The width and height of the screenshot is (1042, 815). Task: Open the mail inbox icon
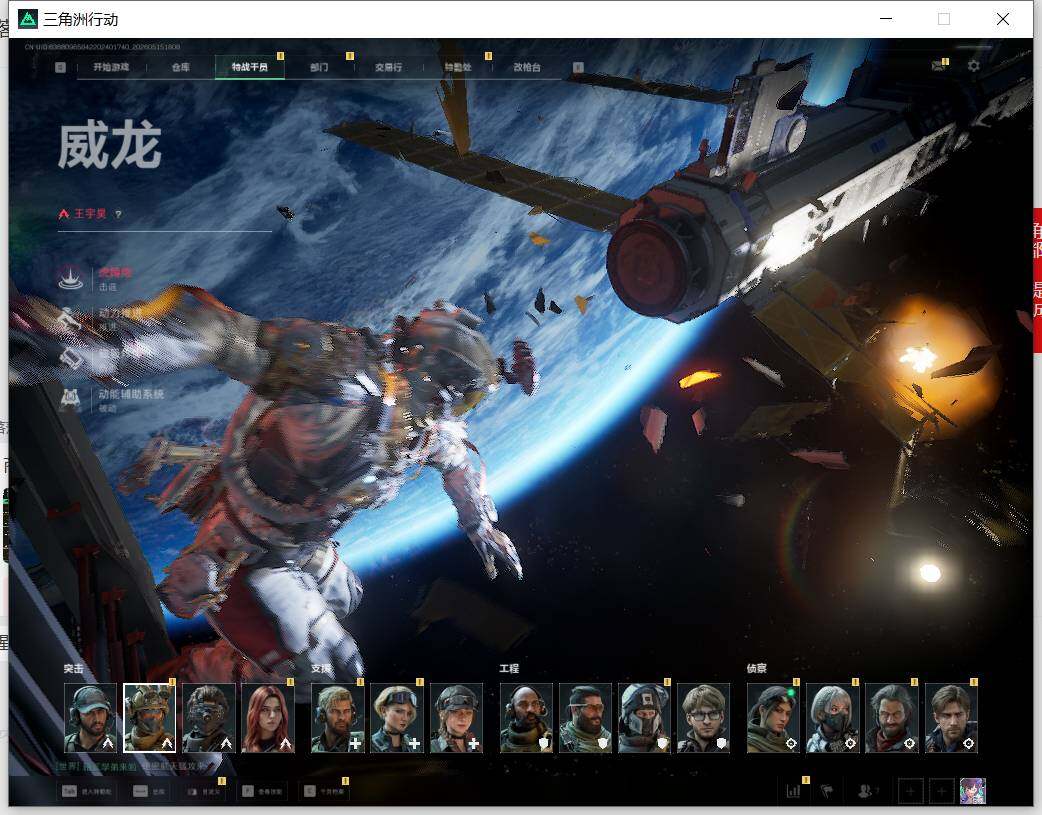click(938, 66)
